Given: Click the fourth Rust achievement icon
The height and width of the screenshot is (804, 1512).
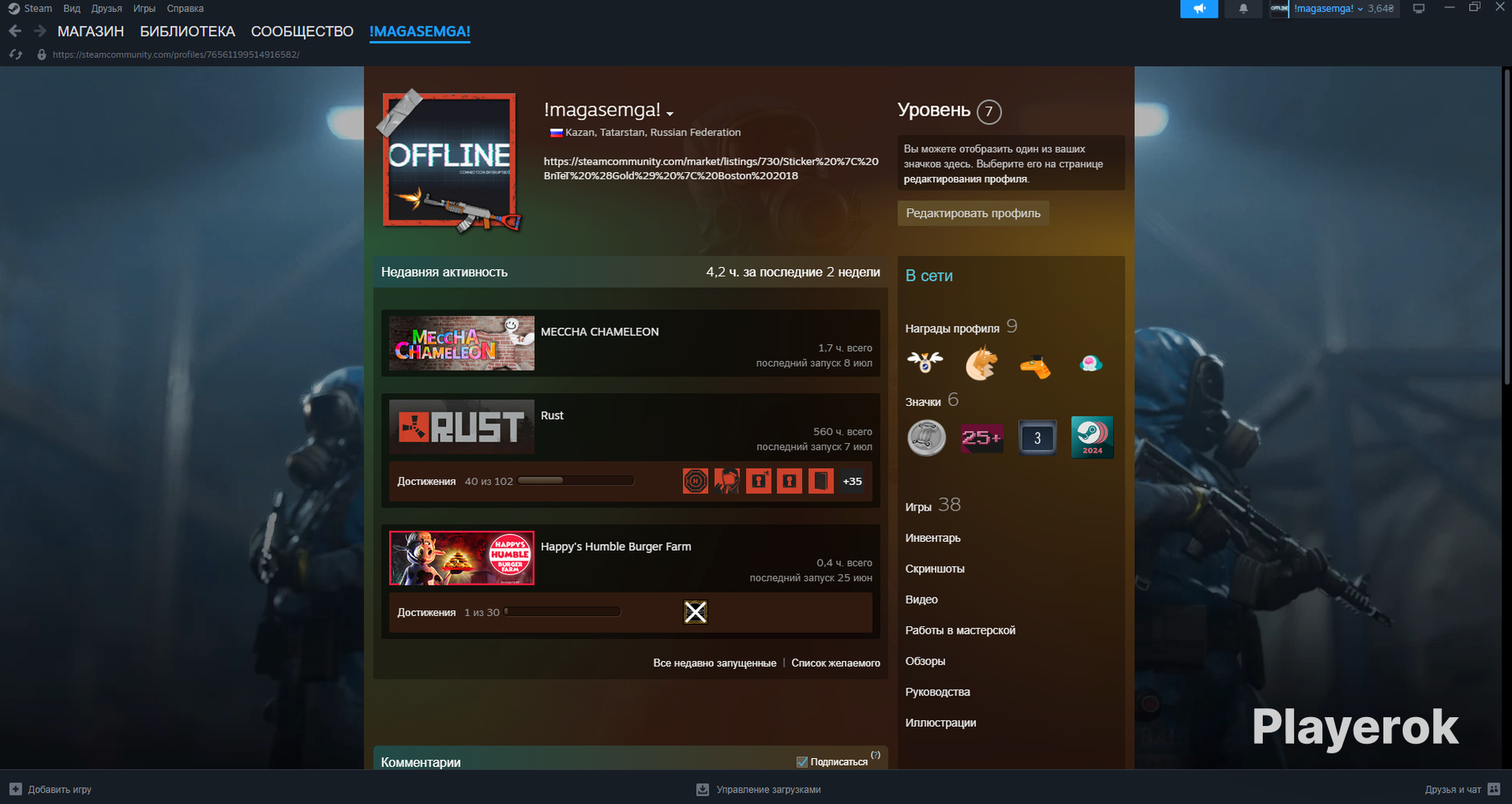Looking at the screenshot, I should (x=789, y=481).
